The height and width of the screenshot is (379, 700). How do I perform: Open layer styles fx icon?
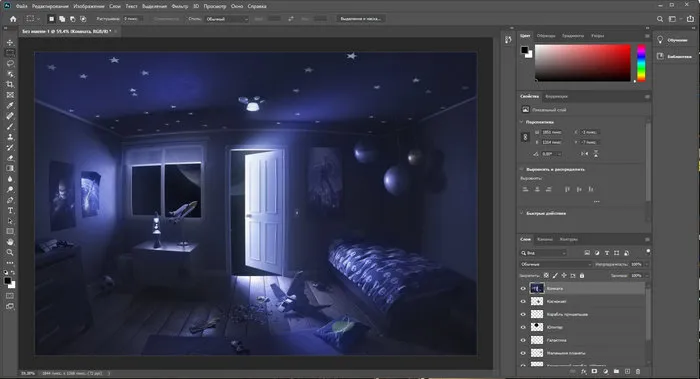583,371
